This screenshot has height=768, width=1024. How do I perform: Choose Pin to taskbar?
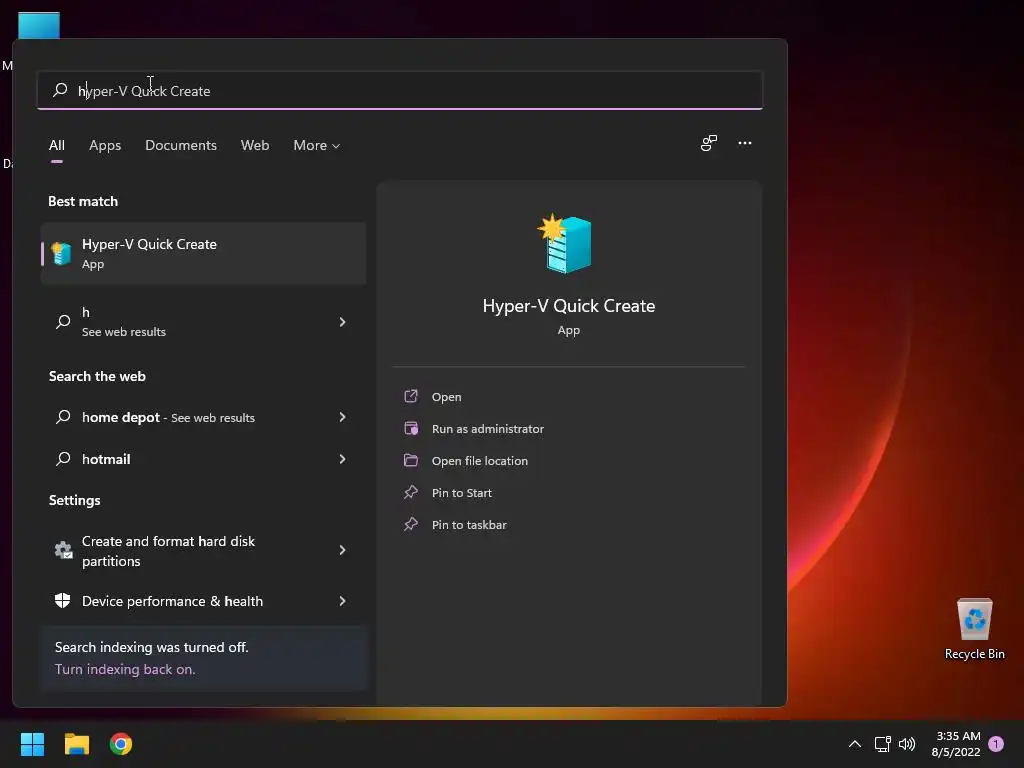469,525
